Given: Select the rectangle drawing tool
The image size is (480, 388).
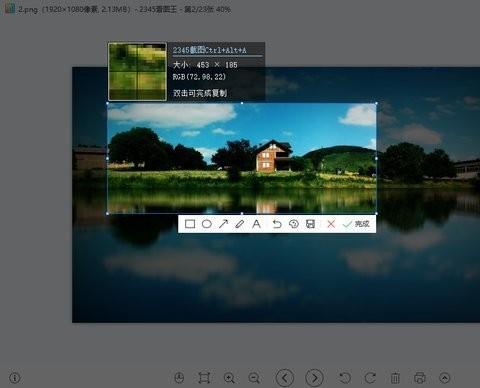Looking at the screenshot, I should (190, 224).
